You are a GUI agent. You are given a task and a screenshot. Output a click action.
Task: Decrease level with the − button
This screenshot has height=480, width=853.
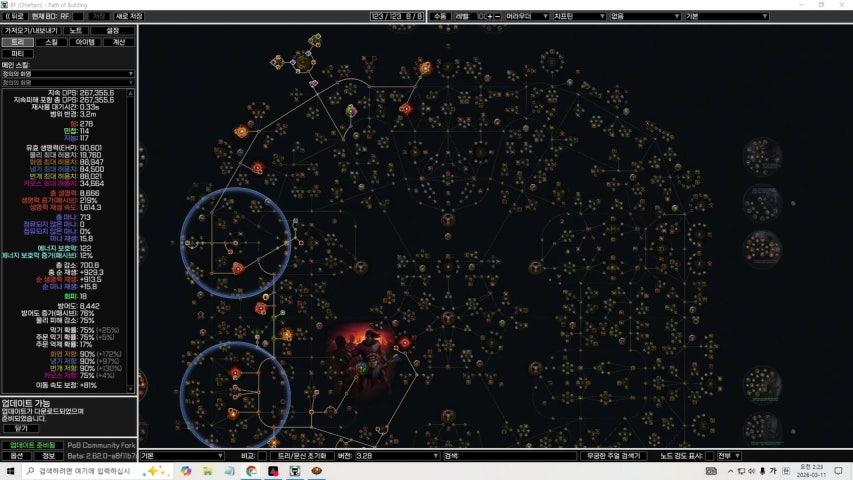pos(497,16)
